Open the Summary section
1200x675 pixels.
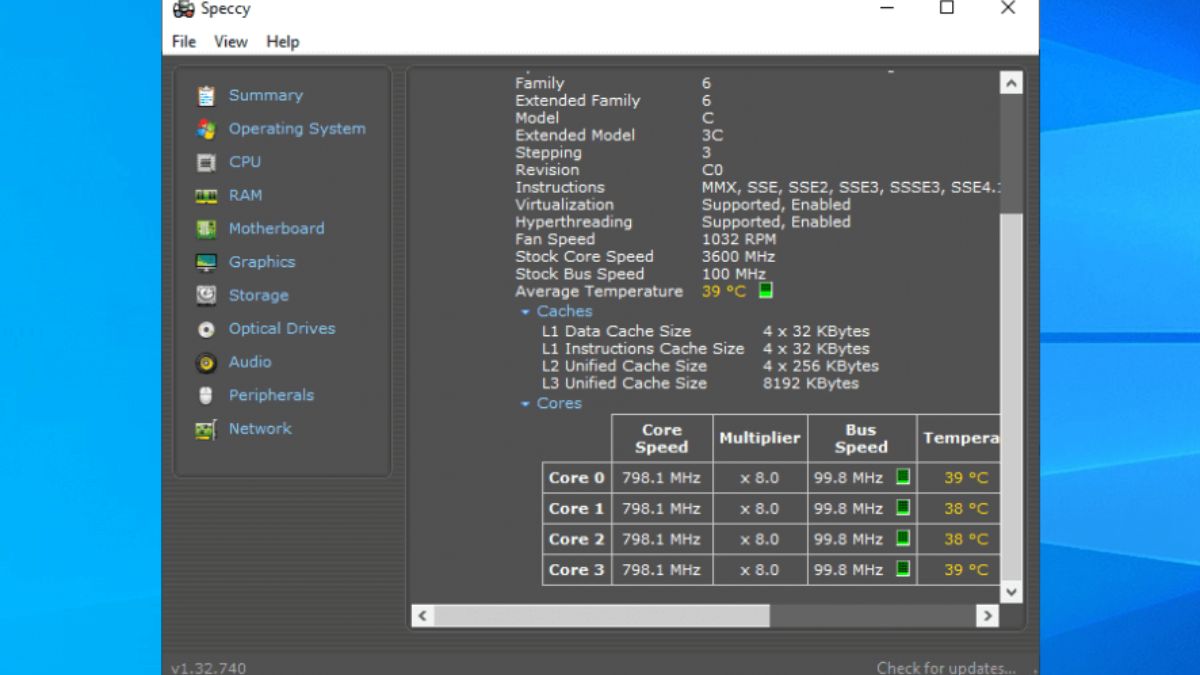pyautogui.click(x=265, y=95)
